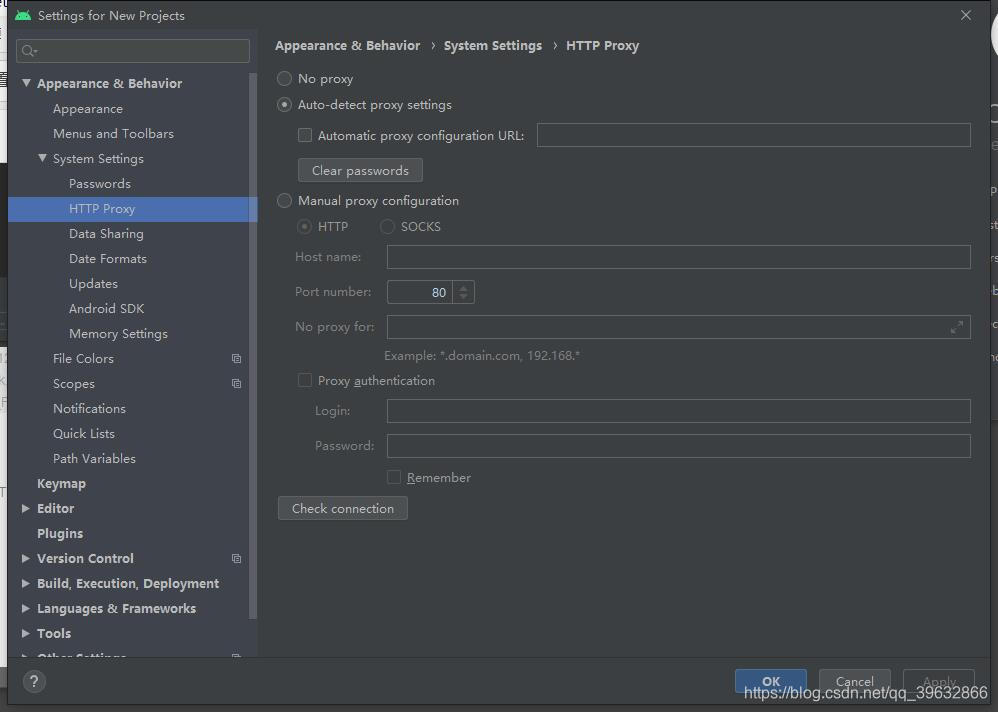Choose the SOCKS proxy type radio

pyautogui.click(x=387, y=227)
